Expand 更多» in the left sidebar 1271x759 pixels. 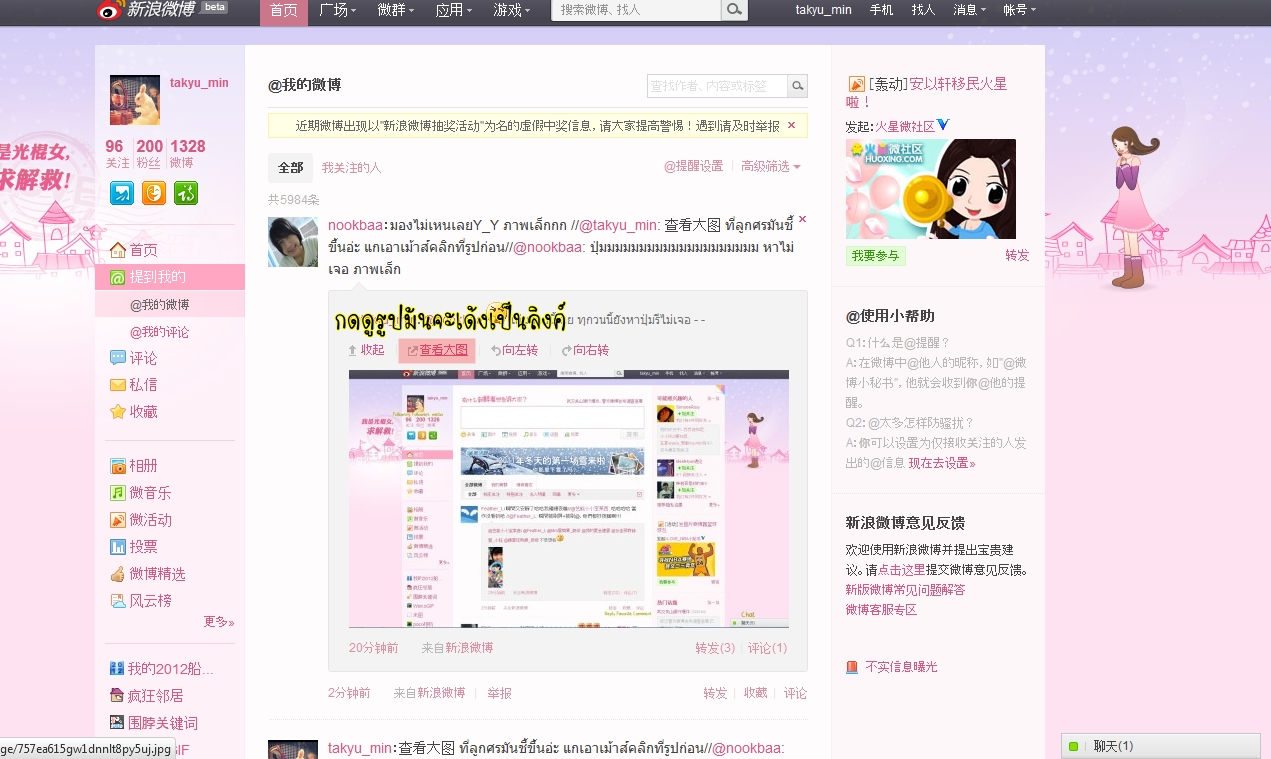[219, 622]
